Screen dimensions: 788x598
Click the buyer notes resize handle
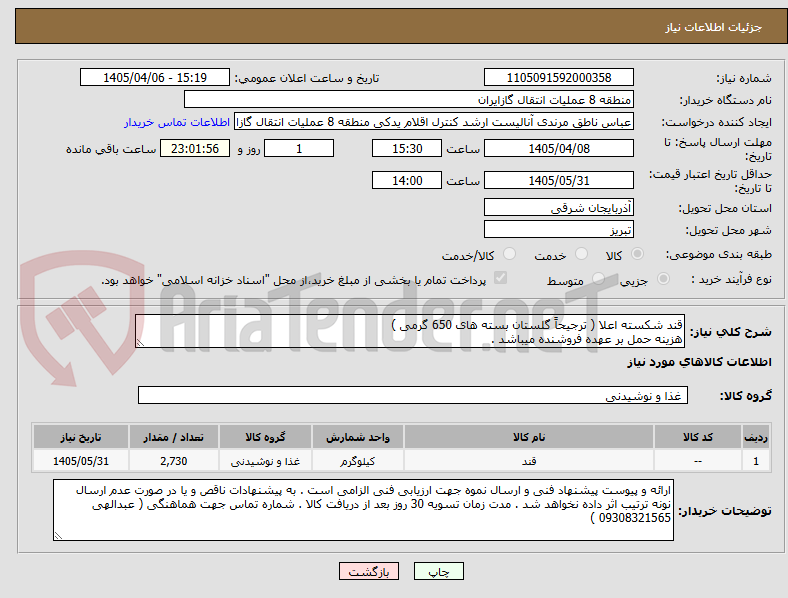[58, 536]
